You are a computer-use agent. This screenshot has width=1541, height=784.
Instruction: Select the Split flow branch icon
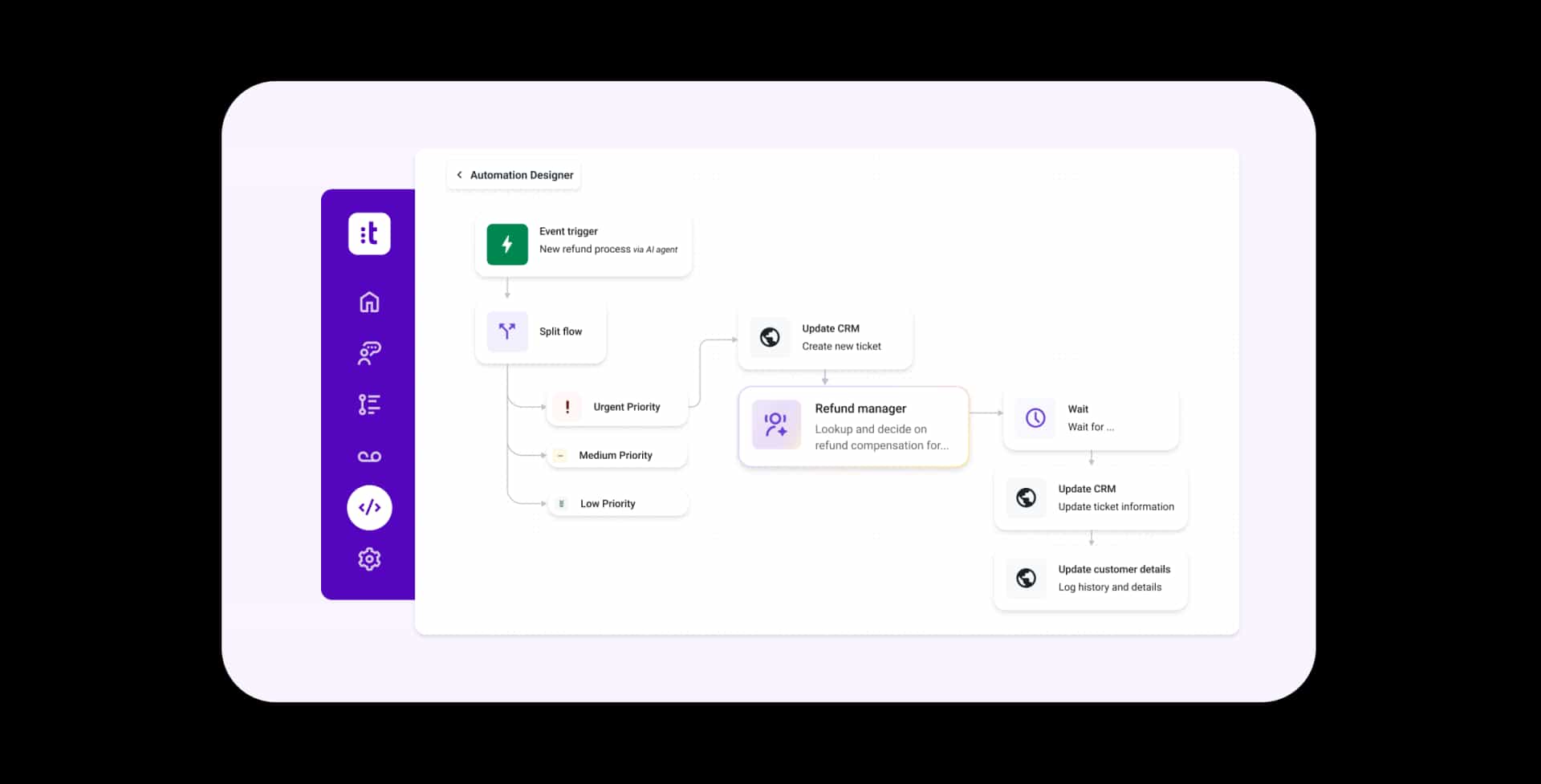point(506,331)
